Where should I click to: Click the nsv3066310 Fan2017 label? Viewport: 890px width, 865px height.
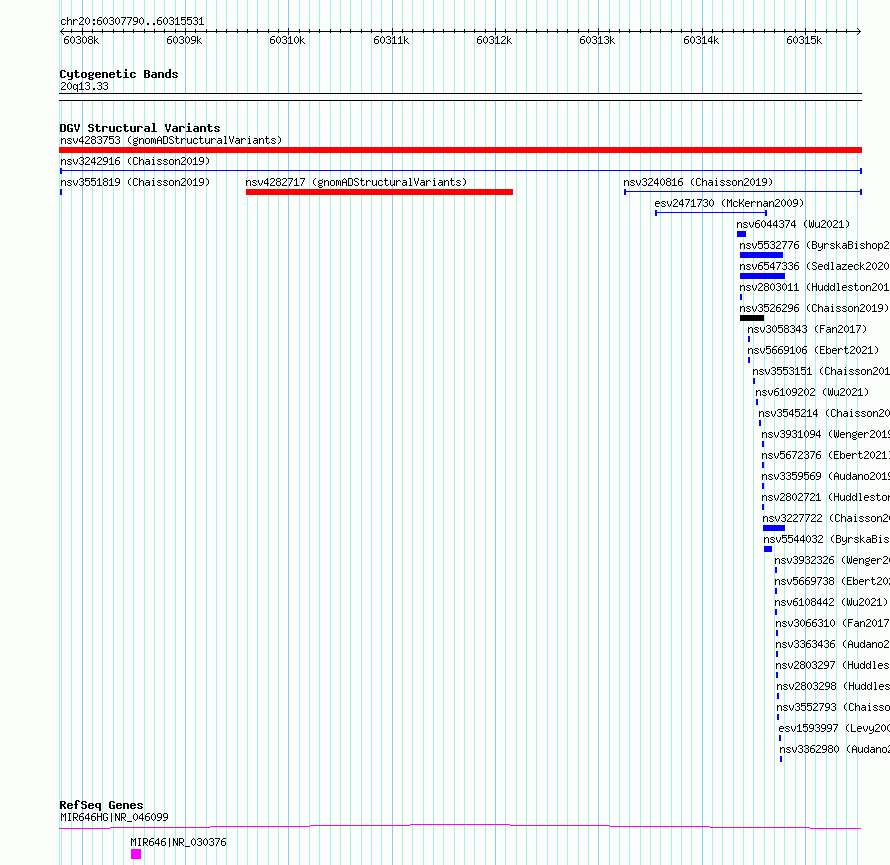click(x=833, y=623)
